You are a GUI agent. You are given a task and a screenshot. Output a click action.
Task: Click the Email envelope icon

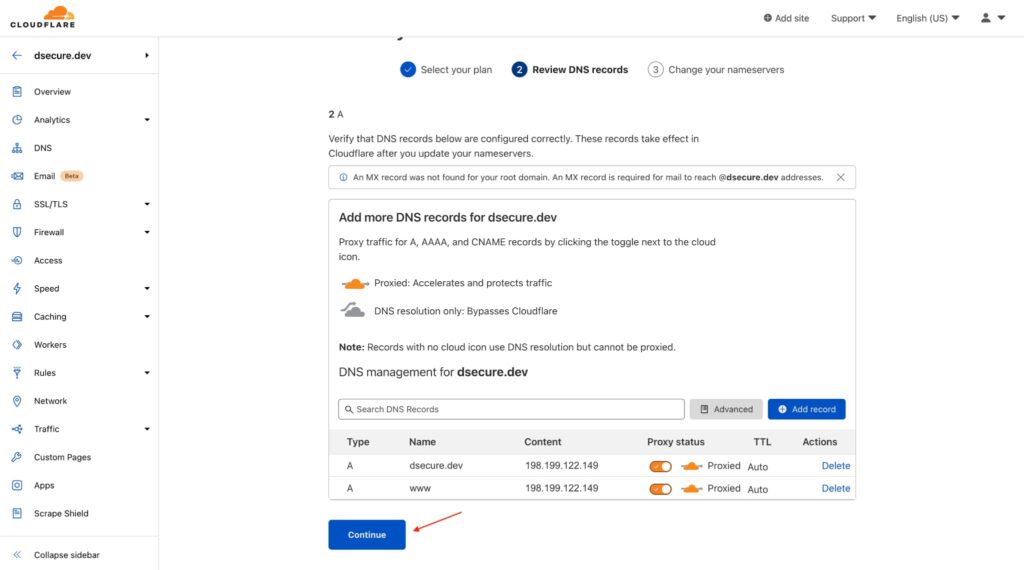click(17, 176)
